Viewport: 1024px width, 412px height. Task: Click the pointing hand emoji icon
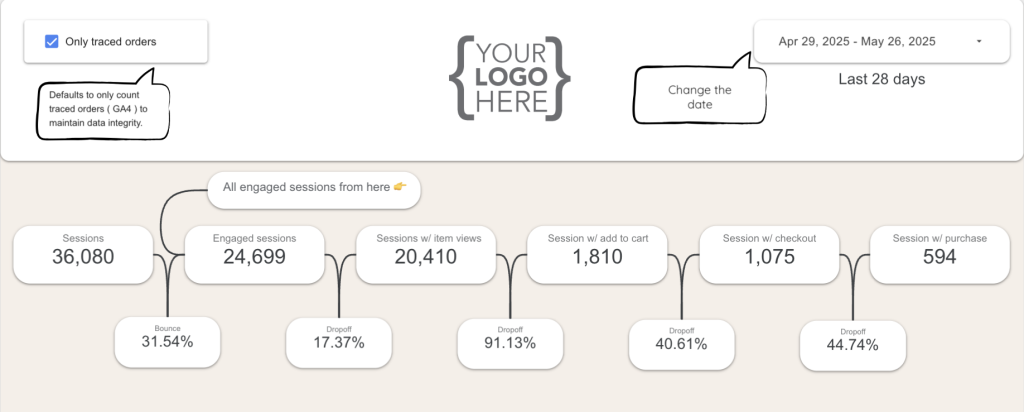pos(400,187)
